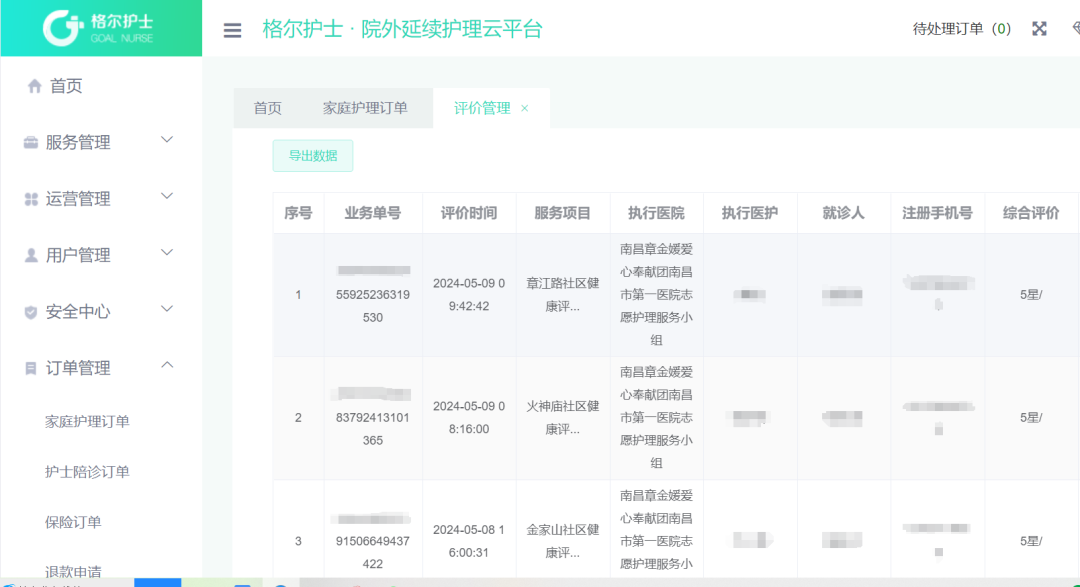Screen dimensions: 1080x587
Task: Close the 评价管理 tab
Action: point(525,108)
